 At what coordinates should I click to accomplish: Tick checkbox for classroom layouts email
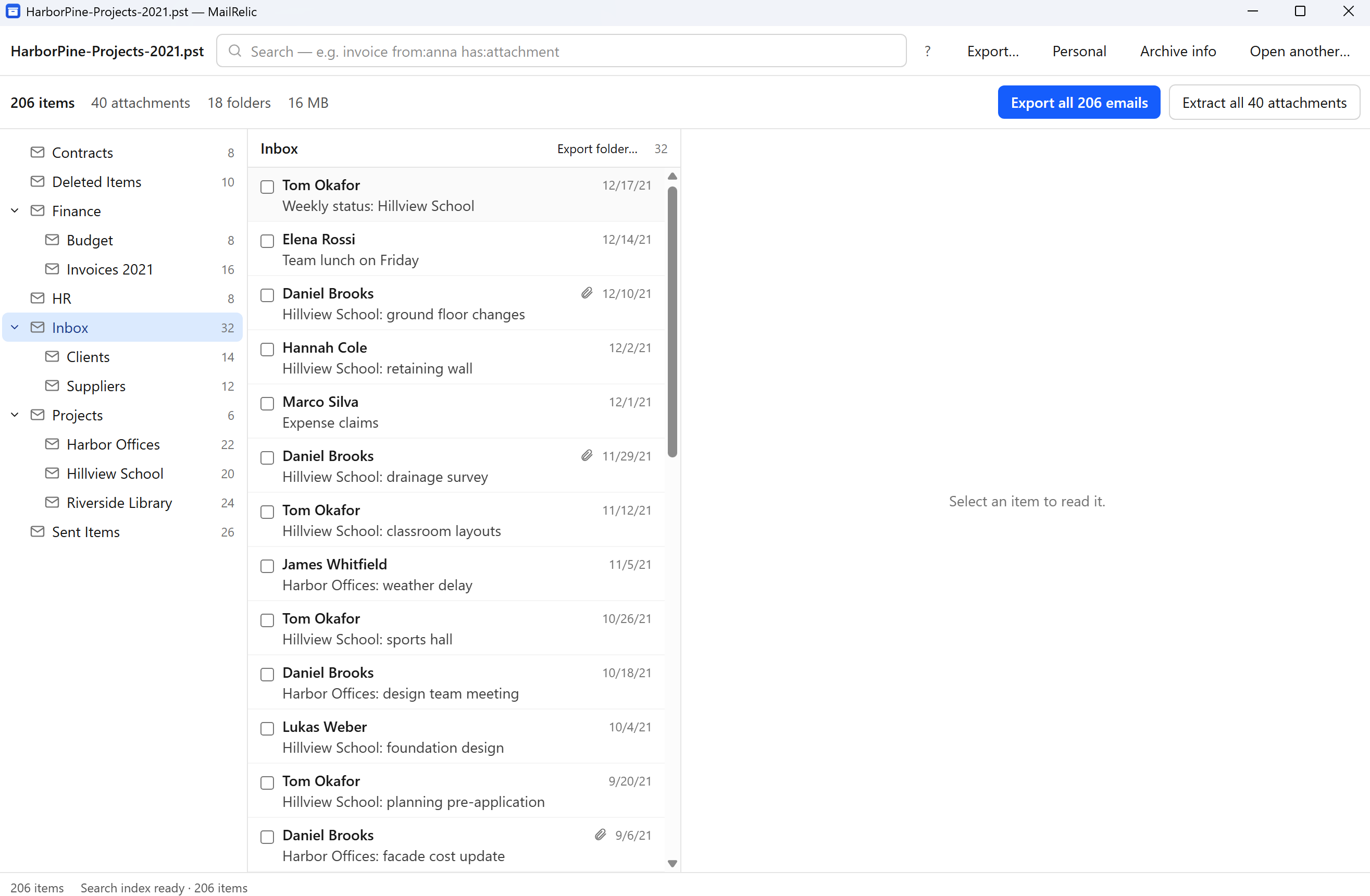tap(267, 512)
